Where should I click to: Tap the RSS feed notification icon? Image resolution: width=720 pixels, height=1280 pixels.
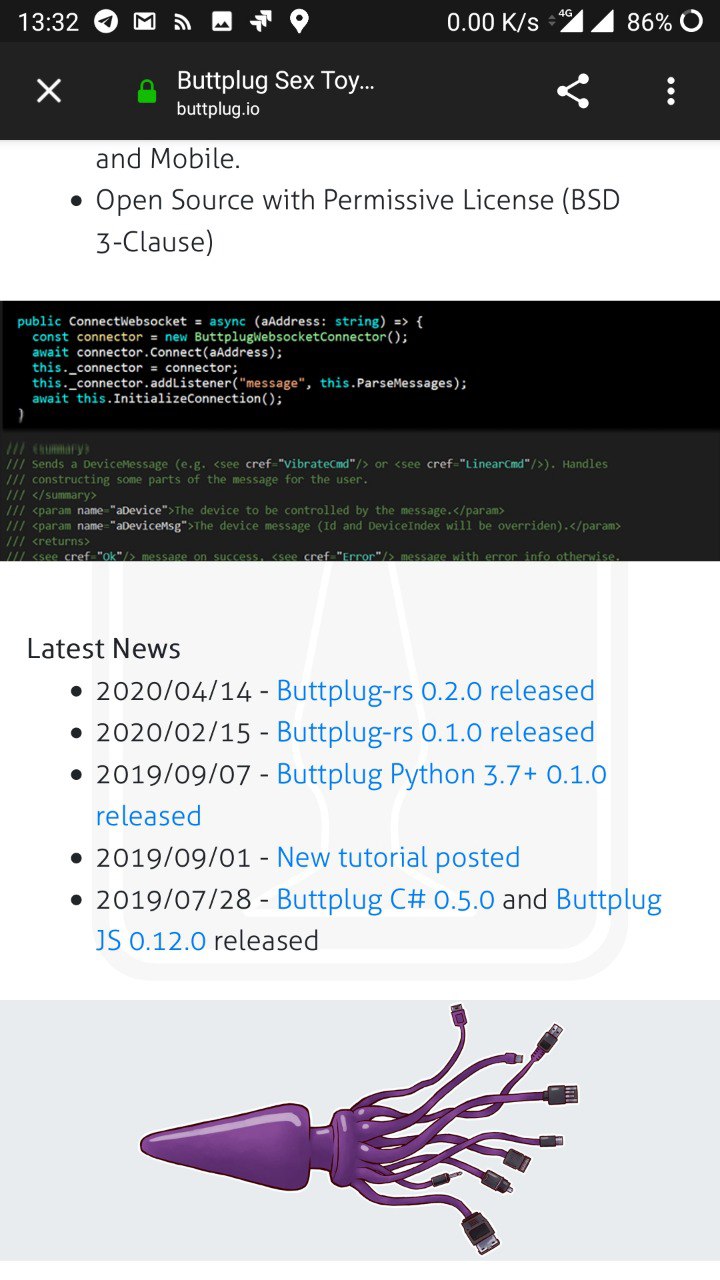(x=184, y=21)
